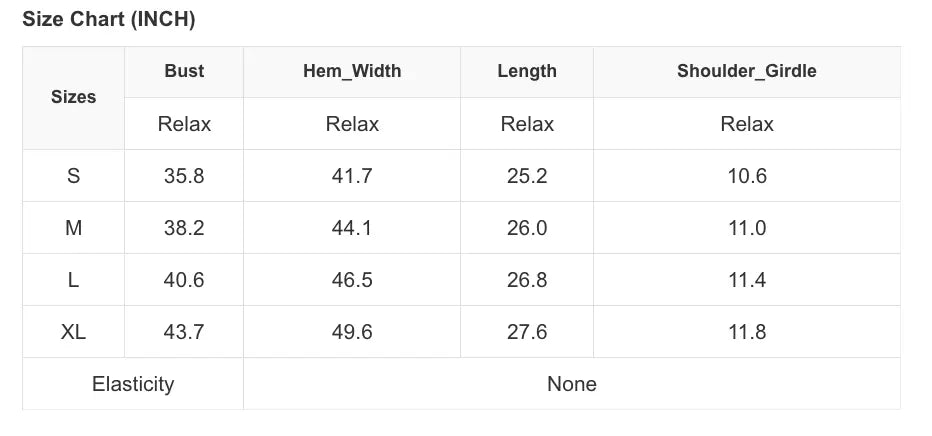Select the Shoulder_Girdle column header
The width and height of the screenshot is (932, 436).
coord(747,71)
